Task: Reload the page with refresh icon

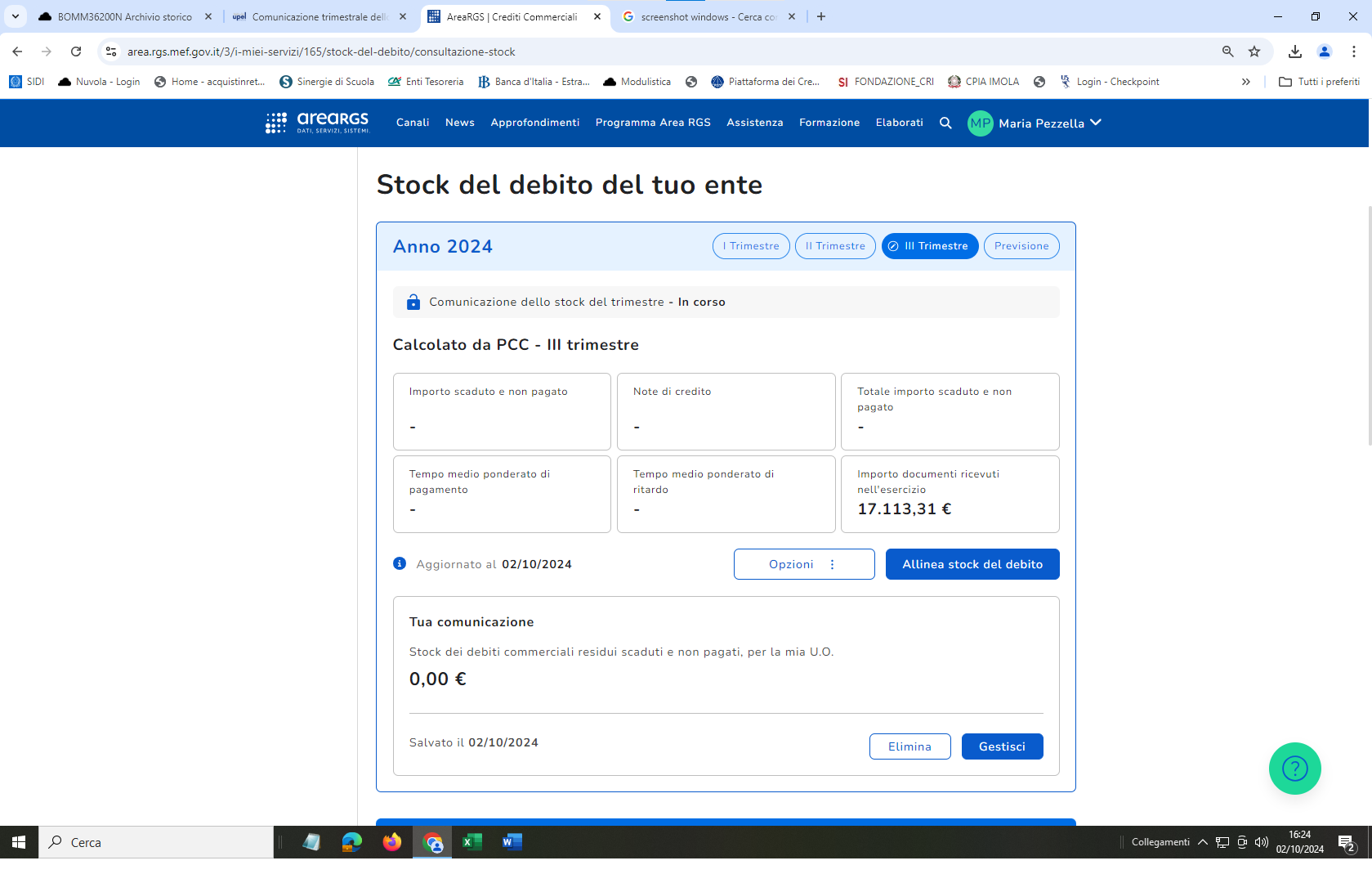Action: pos(76,52)
